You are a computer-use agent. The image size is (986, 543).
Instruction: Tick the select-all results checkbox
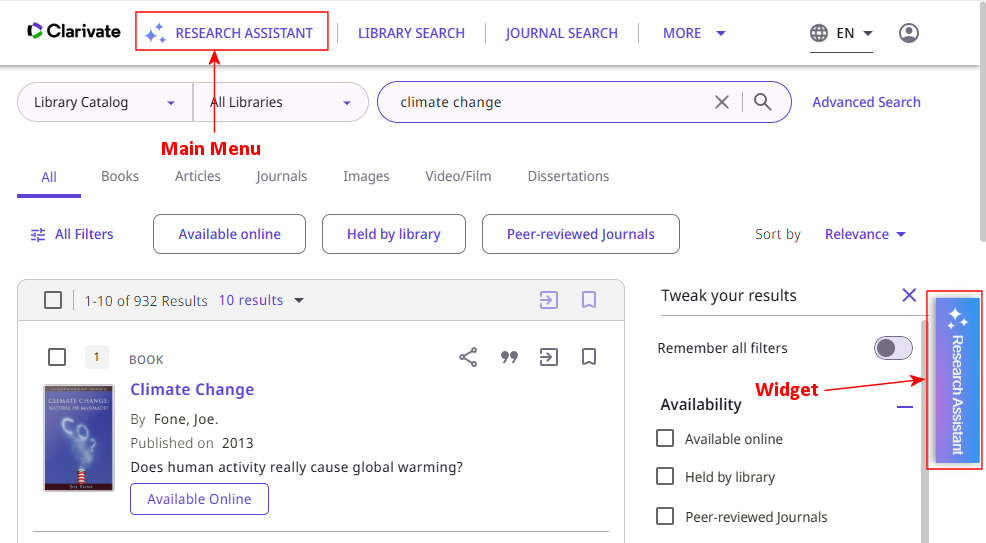coord(53,300)
